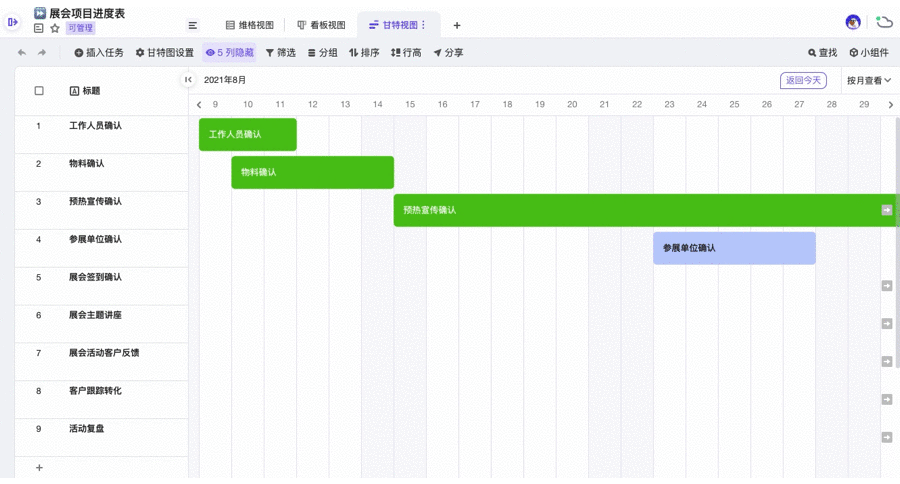Open the 分享 share option
This screenshot has width=900, height=484.
(448, 53)
